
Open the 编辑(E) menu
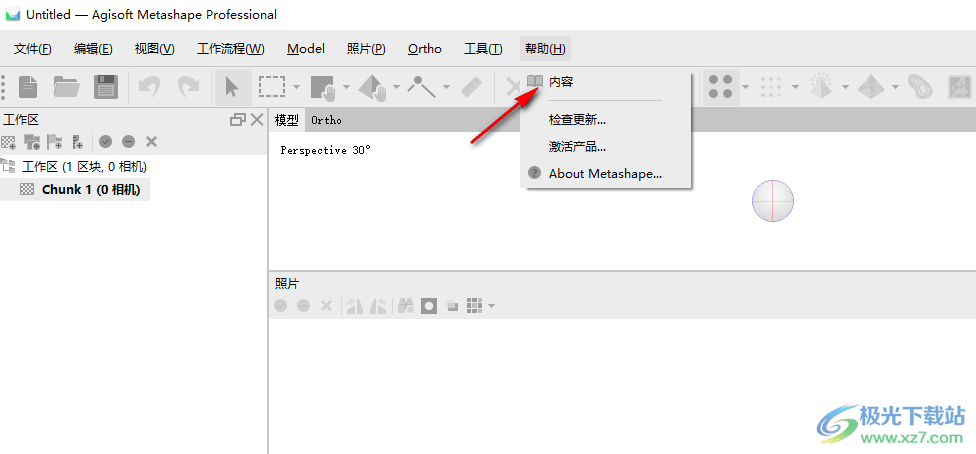coord(93,49)
